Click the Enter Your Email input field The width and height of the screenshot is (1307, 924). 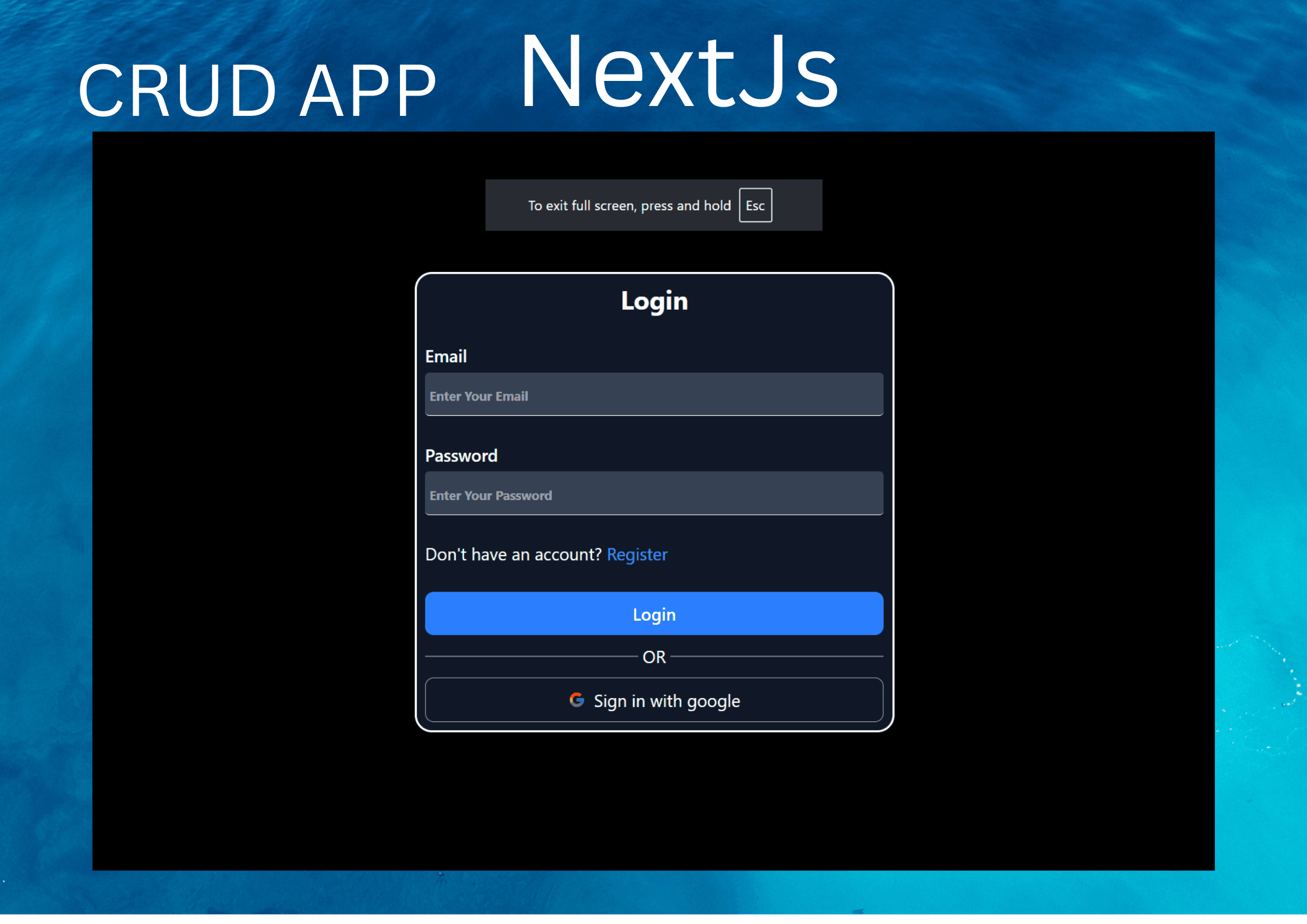653,395
